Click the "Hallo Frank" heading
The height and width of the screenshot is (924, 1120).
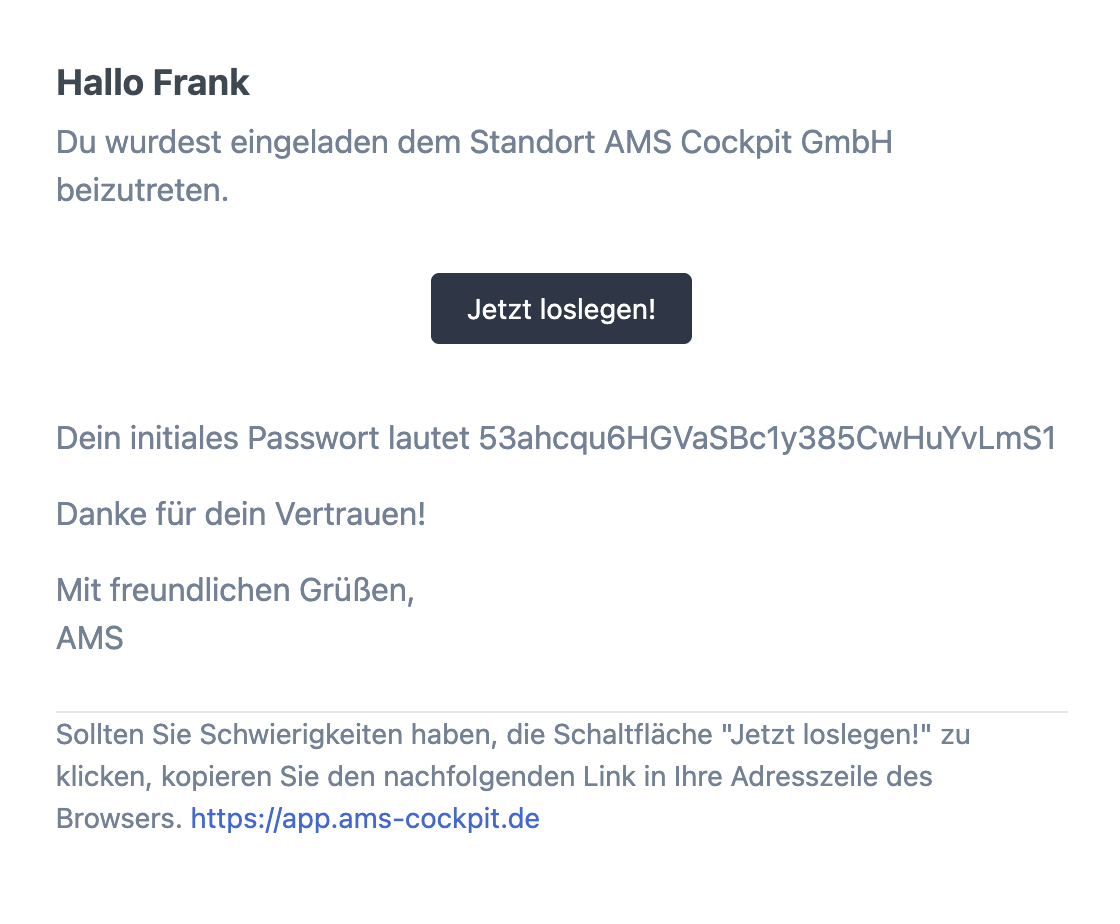pyautogui.click(x=152, y=82)
